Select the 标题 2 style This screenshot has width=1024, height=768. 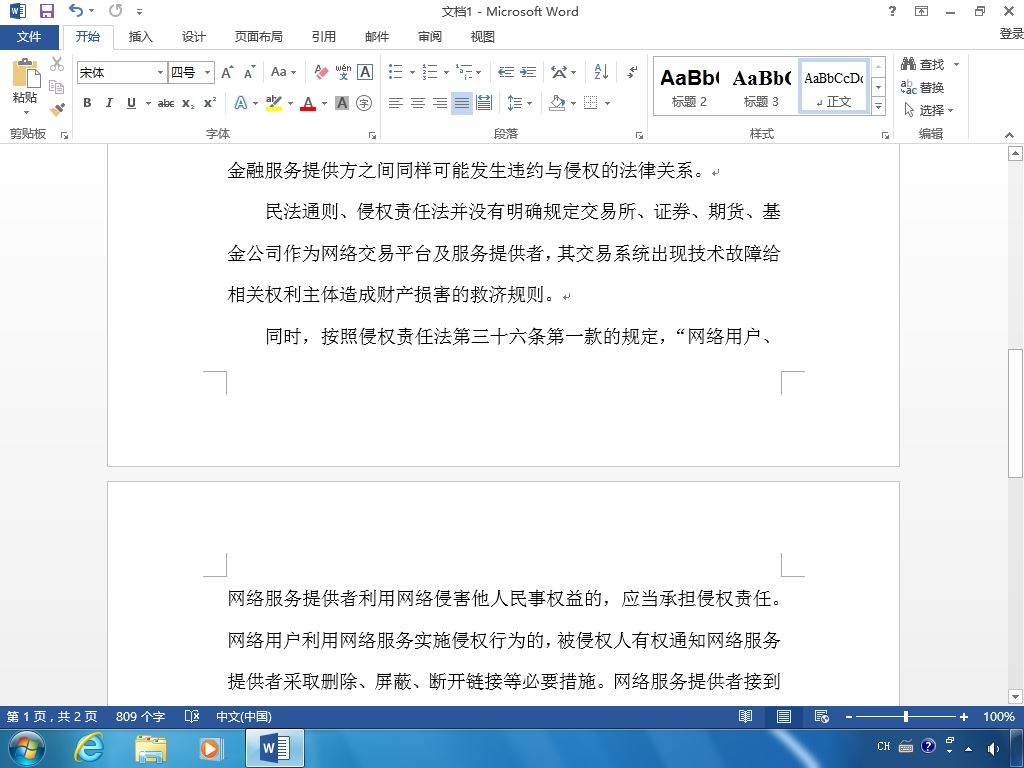click(689, 87)
